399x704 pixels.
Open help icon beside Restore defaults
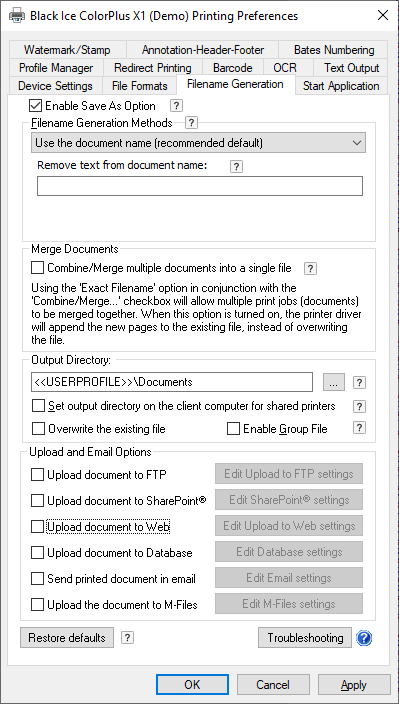tap(127, 638)
